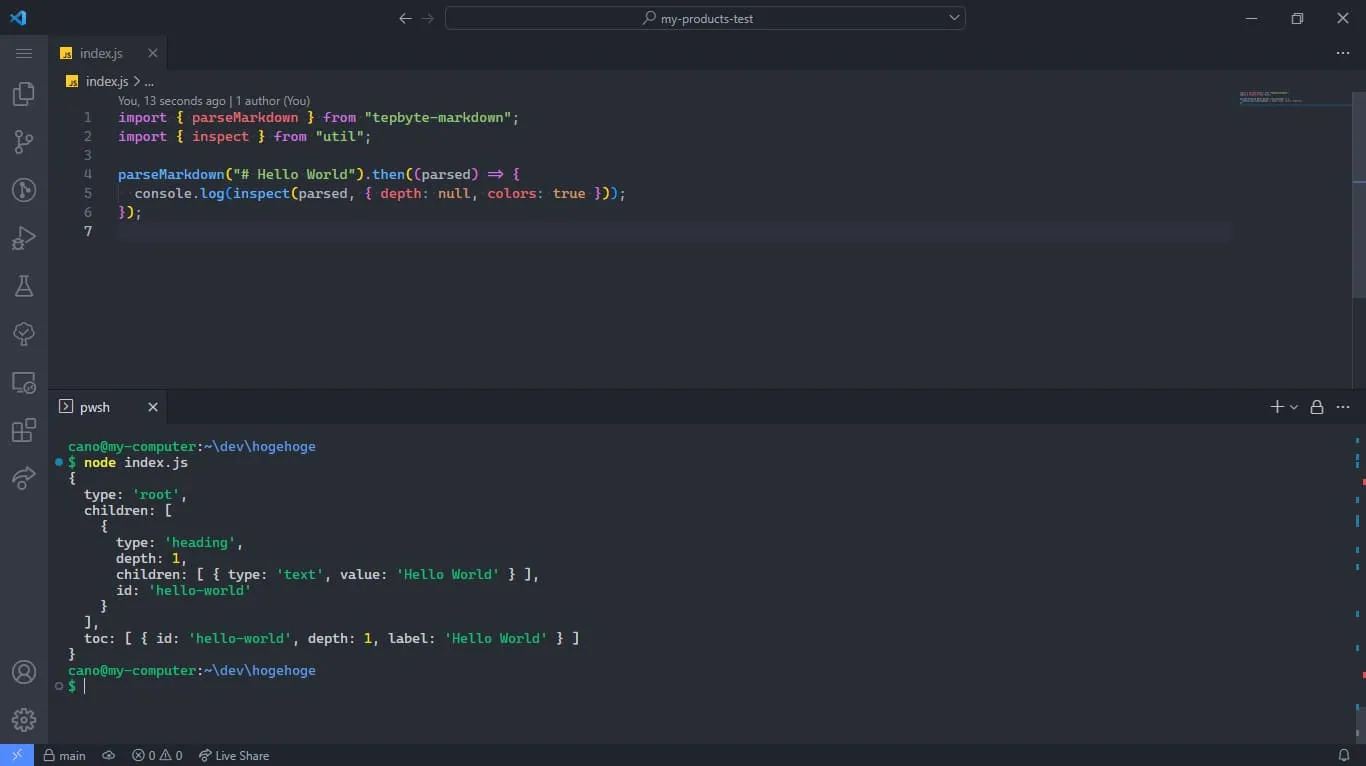Viewport: 1366px width, 766px height.
Task: Open the Manage gear icon
Action: coord(24,719)
